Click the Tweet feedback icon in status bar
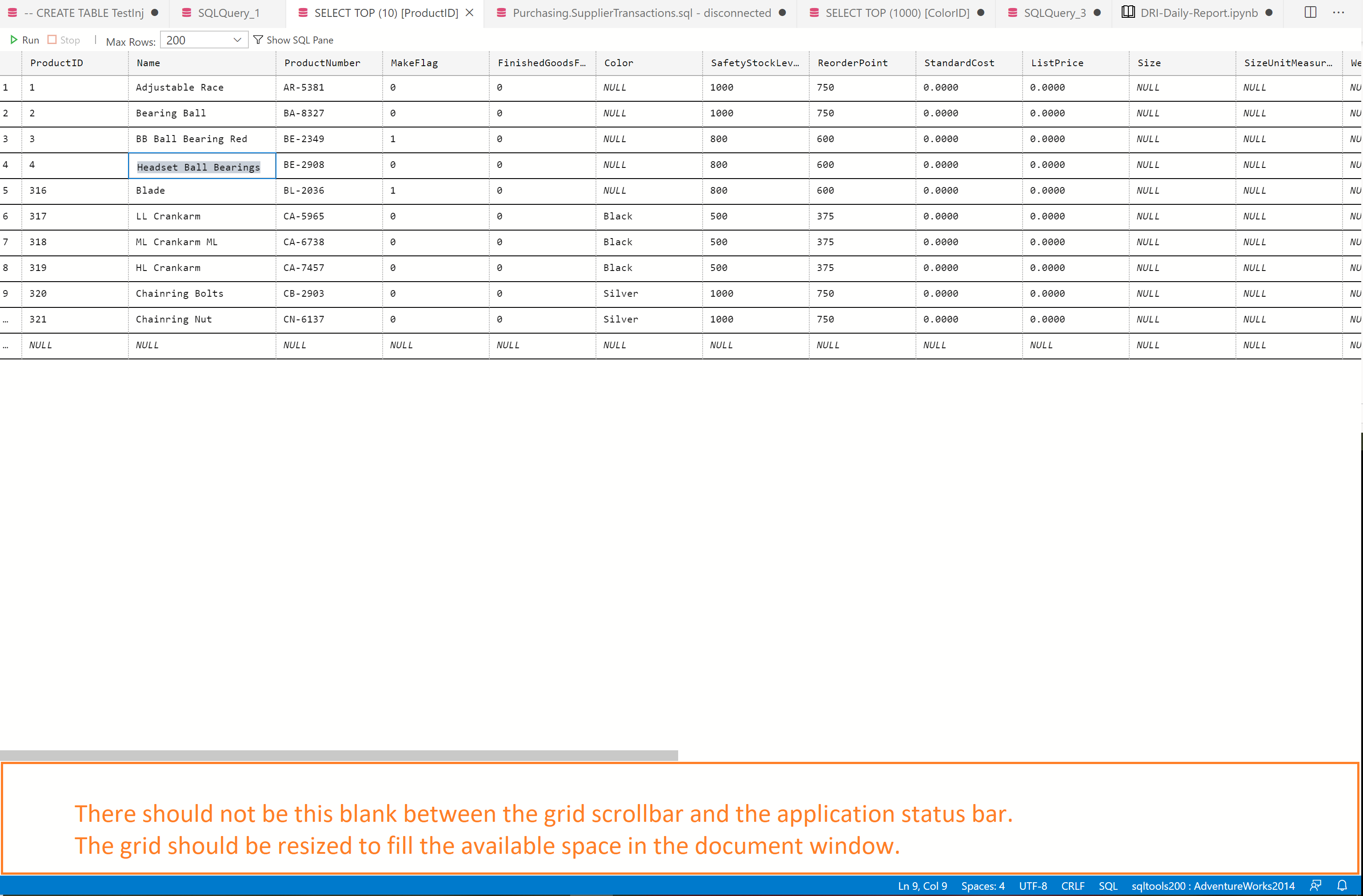This screenshot has height=896, width=1363. point(1315,885)
